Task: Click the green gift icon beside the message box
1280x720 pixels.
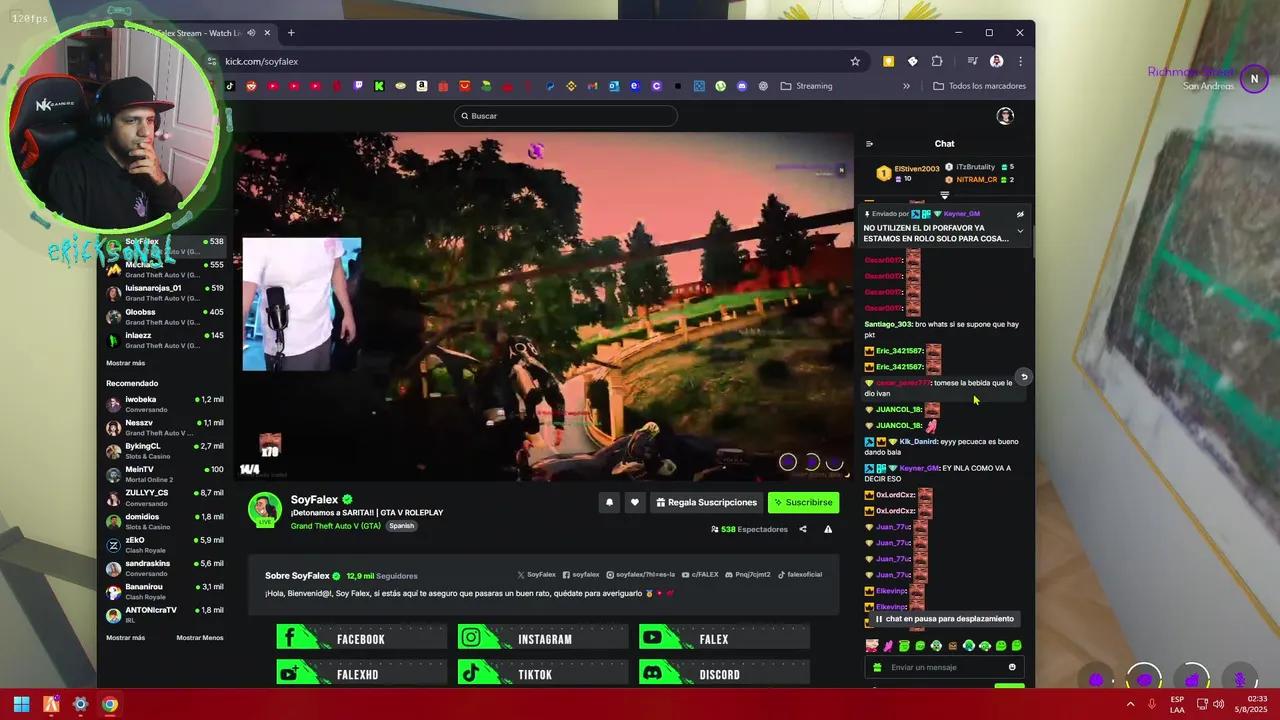Action: (877, 667)
